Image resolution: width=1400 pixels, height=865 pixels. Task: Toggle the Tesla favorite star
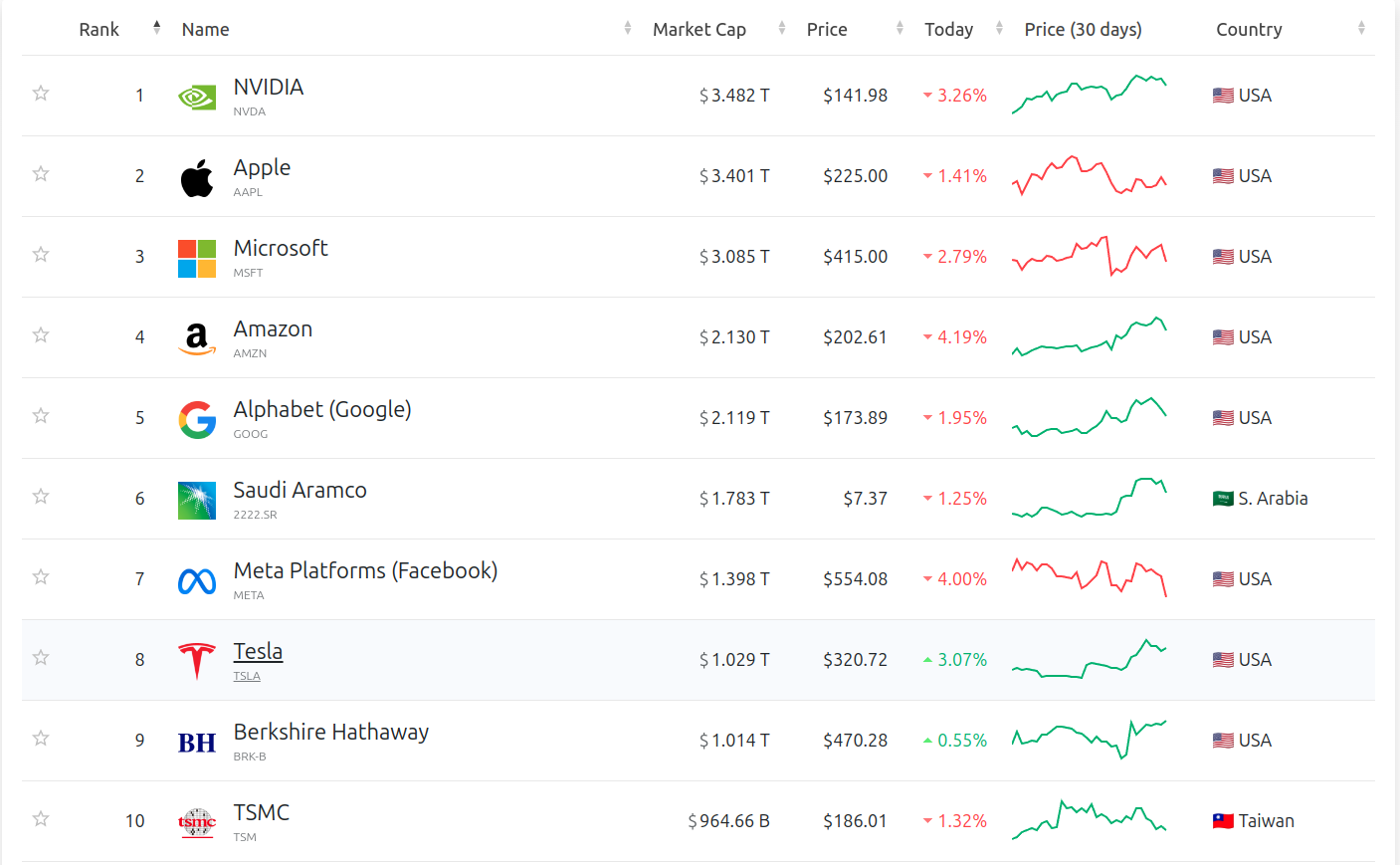(x=41, y=657)
